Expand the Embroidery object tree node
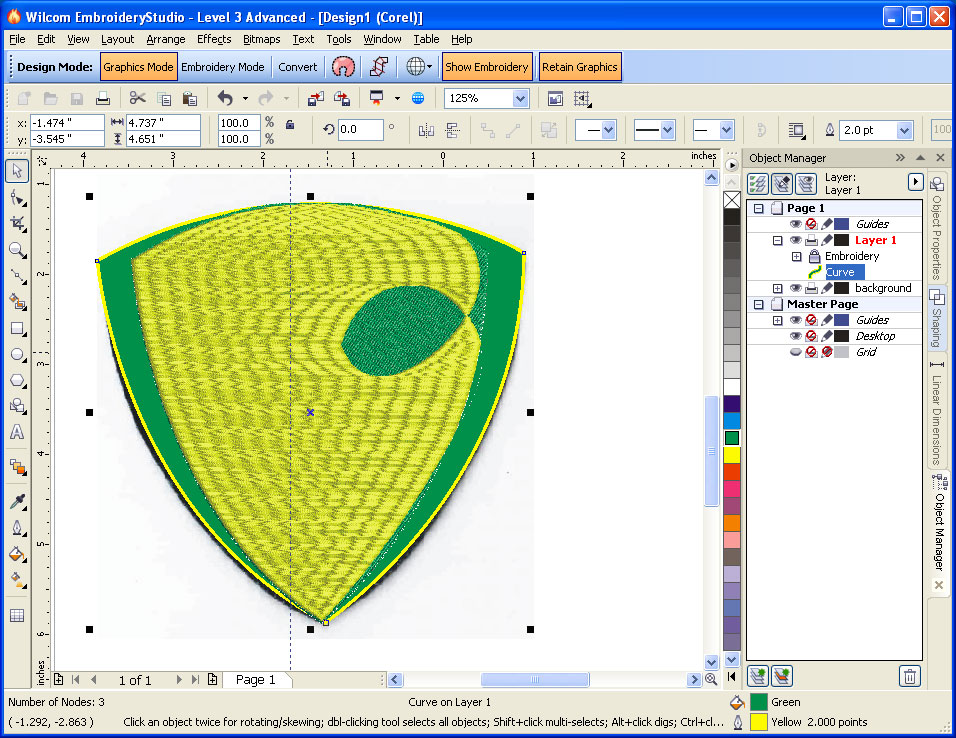956x738 pixels. click(796, 256)
